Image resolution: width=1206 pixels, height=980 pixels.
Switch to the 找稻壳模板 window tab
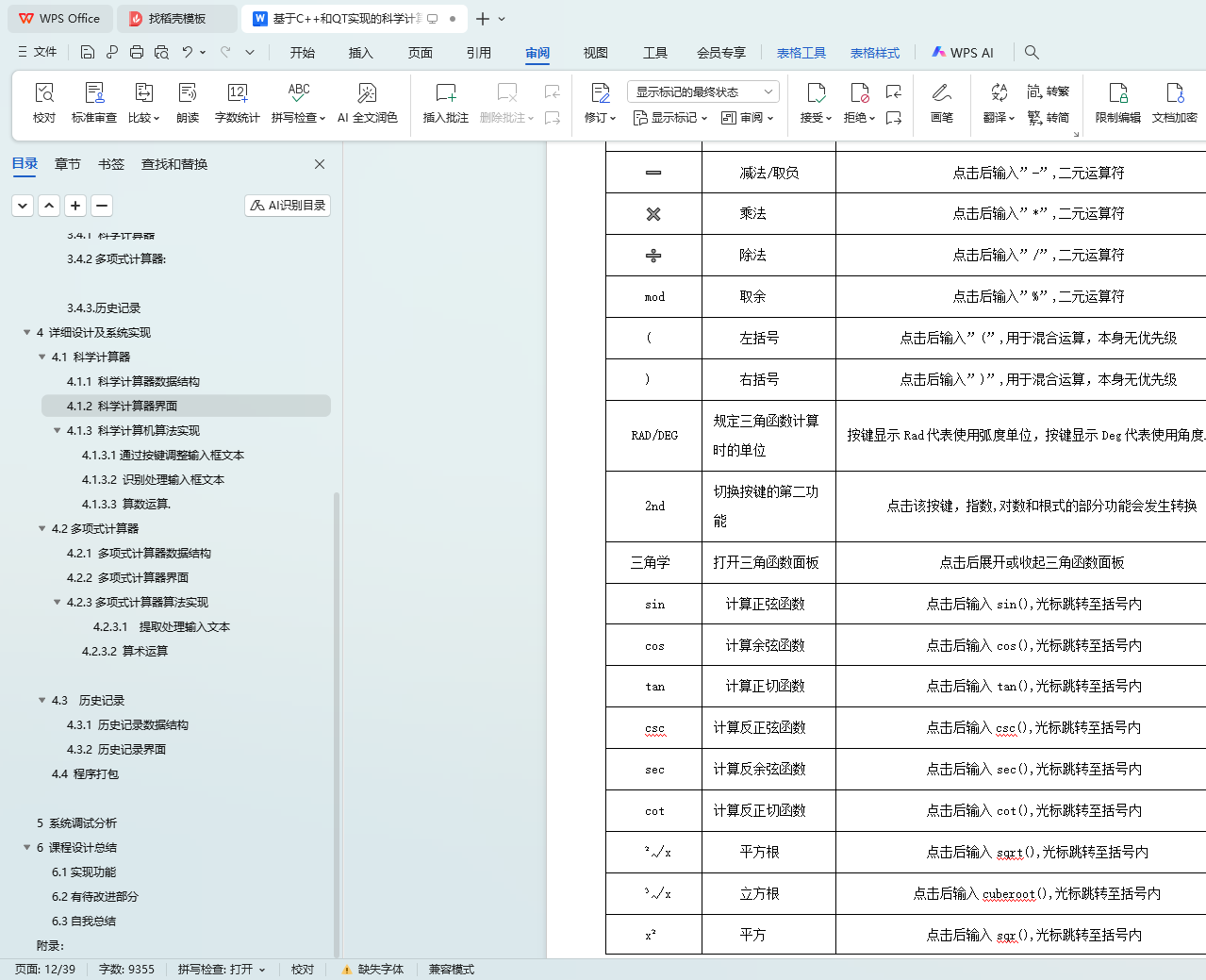click(x=177, y=19)
